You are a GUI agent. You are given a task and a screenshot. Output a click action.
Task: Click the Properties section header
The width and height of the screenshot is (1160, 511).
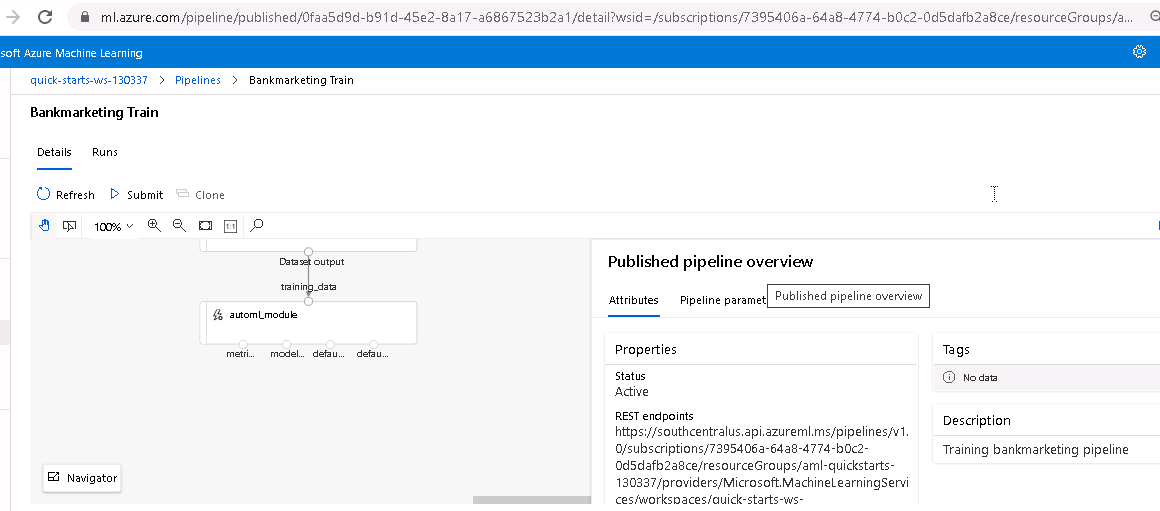tap(645, 349)
